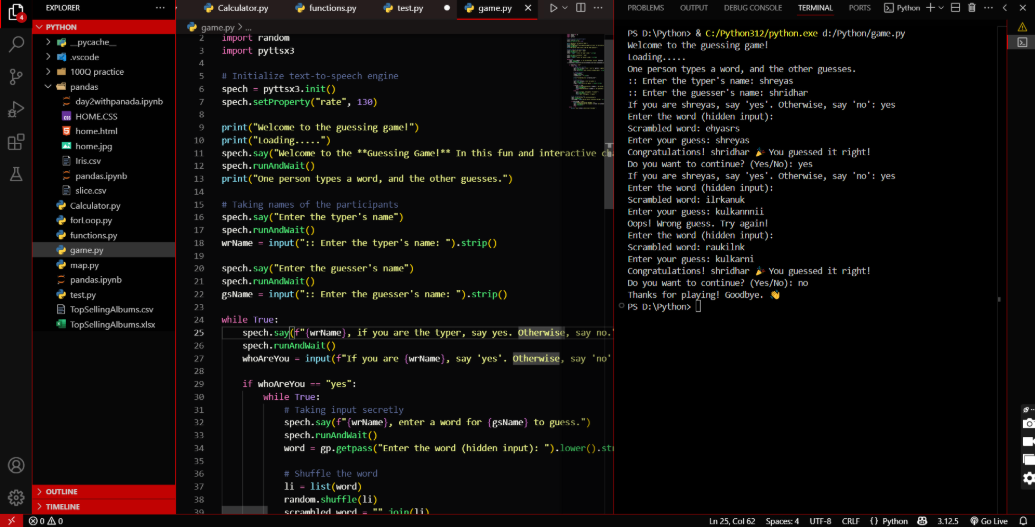This screenshot has height=527, width=1035.
Task: Switch to the PROBLEMS panel tab
Action: (x=645, y=8)
